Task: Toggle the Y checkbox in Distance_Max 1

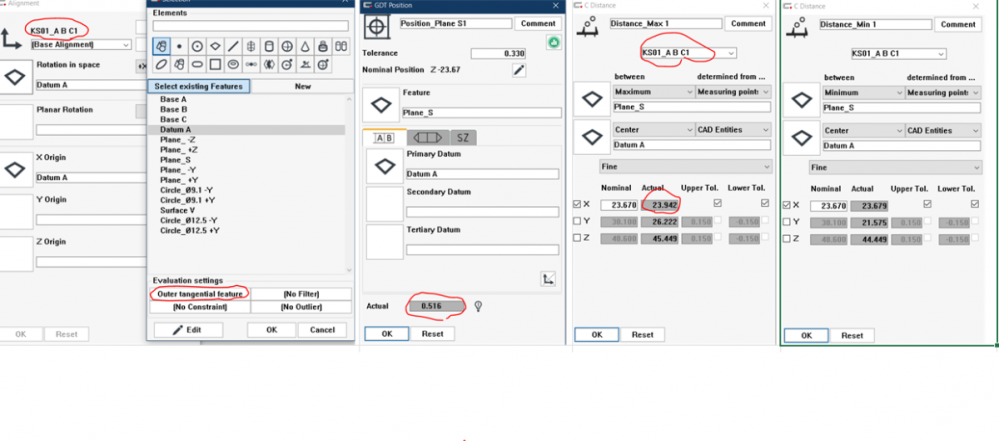Action: (x=577, y=221)
